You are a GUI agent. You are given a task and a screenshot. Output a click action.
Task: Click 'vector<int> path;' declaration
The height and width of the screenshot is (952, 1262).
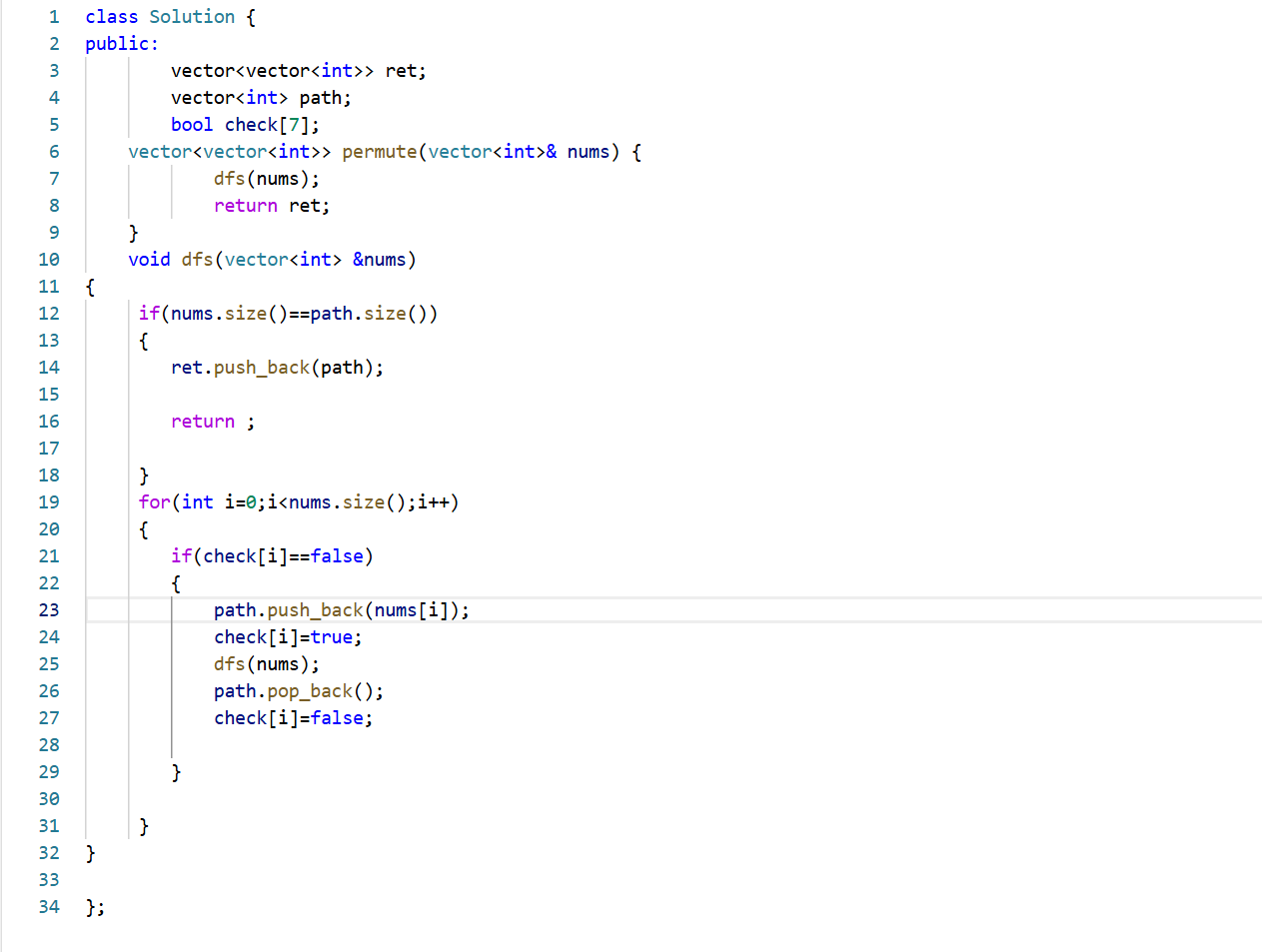pyautogui.click(x=261, y=98)
